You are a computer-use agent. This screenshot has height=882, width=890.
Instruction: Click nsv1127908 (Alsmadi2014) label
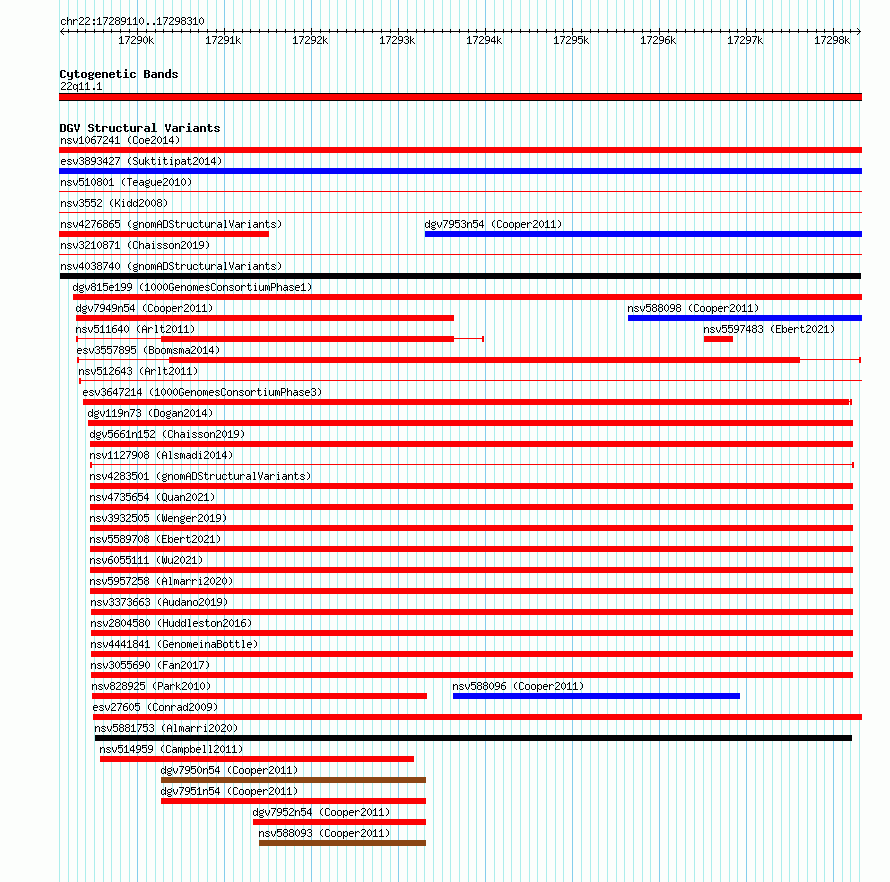point(161,455)
